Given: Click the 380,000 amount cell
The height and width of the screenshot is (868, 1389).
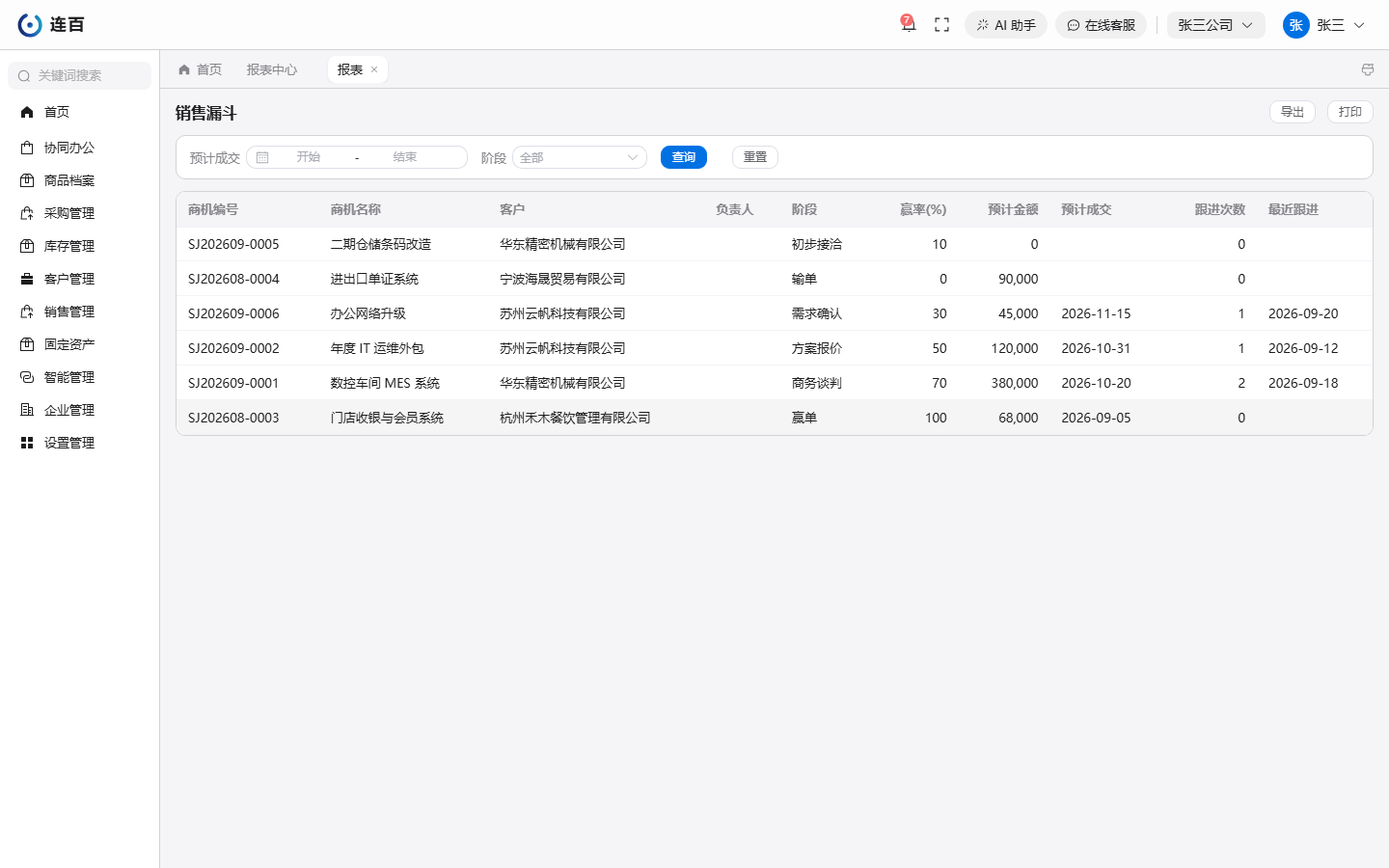Looking at the screenshot, I should pyautogui.click(x=1015, y=383).
